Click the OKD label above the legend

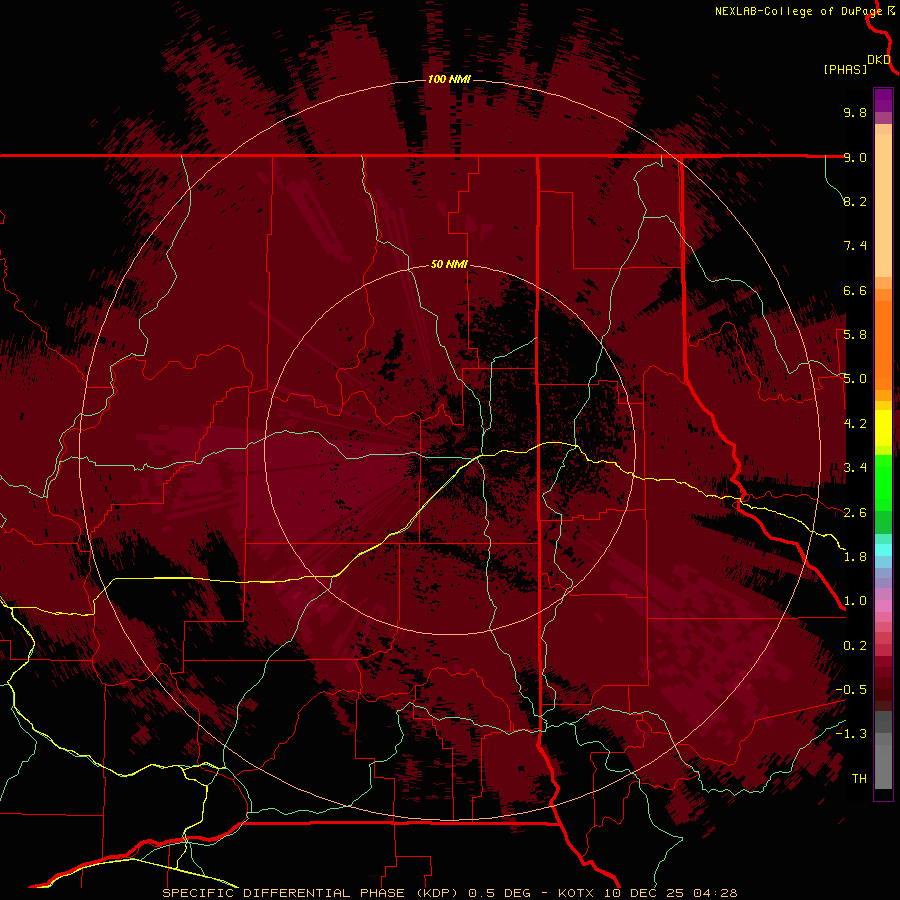(x=879, y=59)
